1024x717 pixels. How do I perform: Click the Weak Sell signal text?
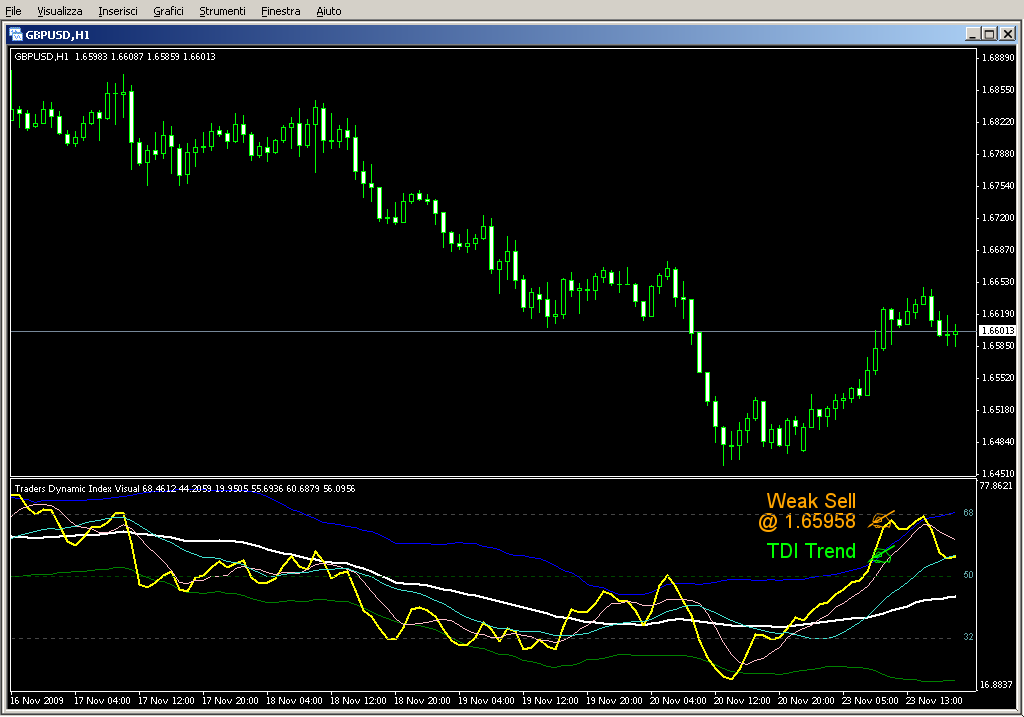click(810, 501)
